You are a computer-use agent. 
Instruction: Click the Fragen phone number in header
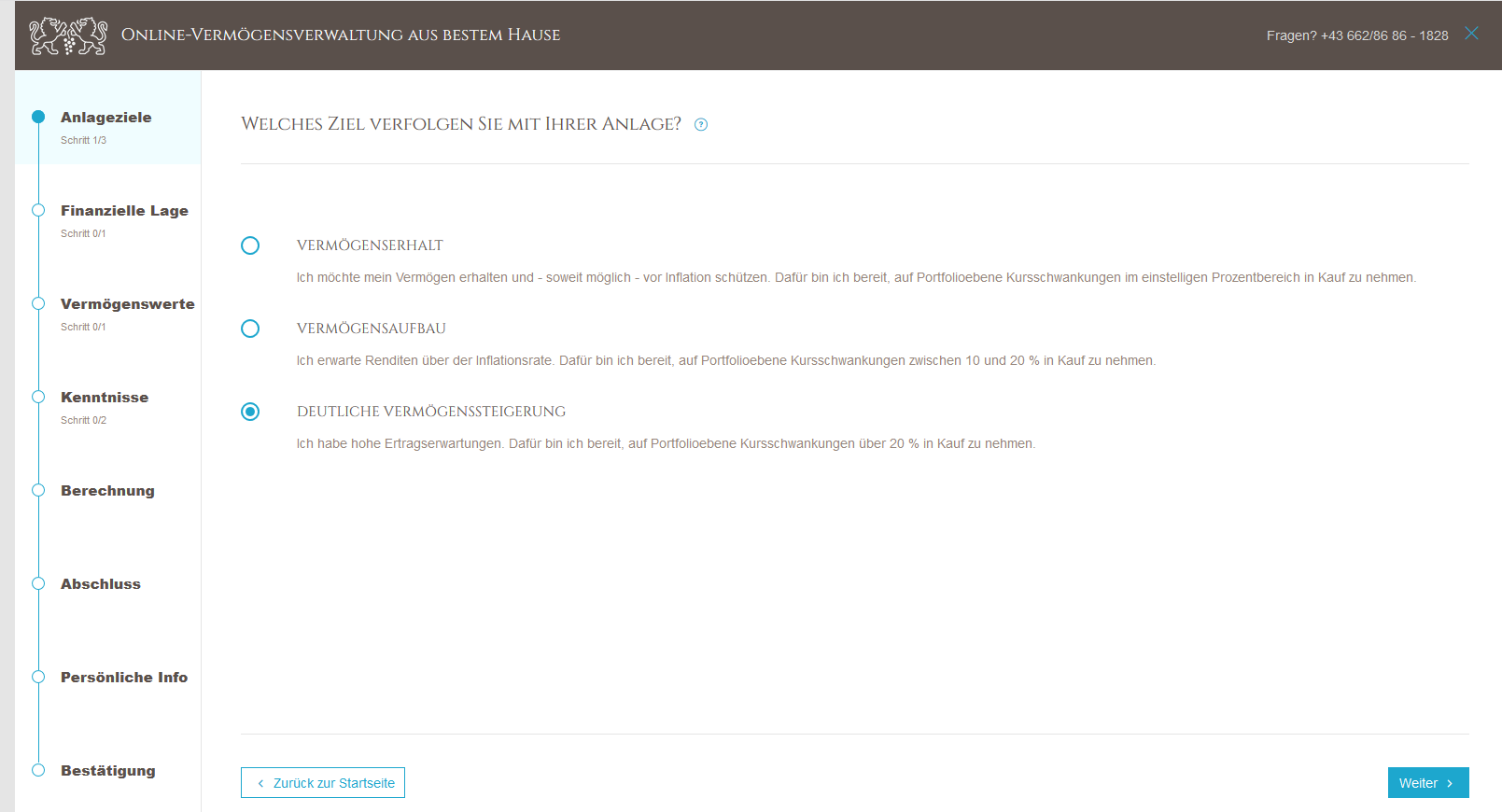pos(1356,35)
